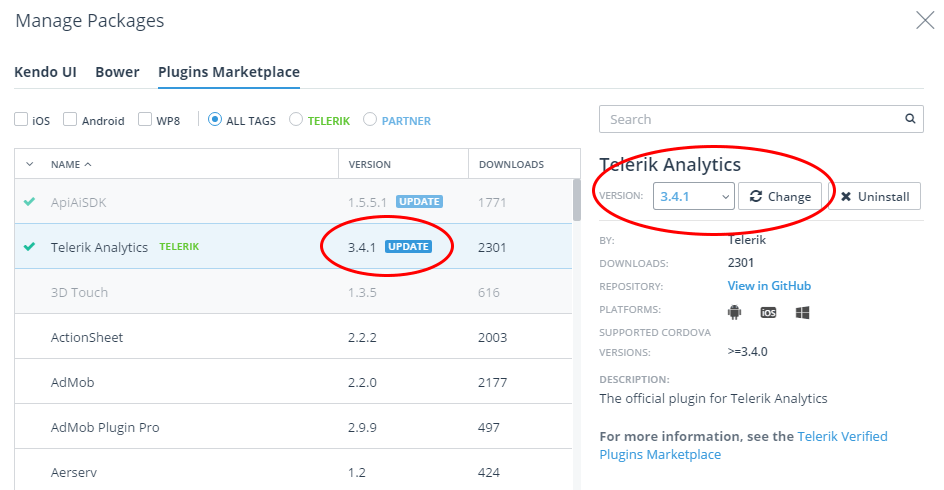The width and height of the screenshot is (944, 490).
Task: Select the Aerserv package row
Action: pos(293,471)
